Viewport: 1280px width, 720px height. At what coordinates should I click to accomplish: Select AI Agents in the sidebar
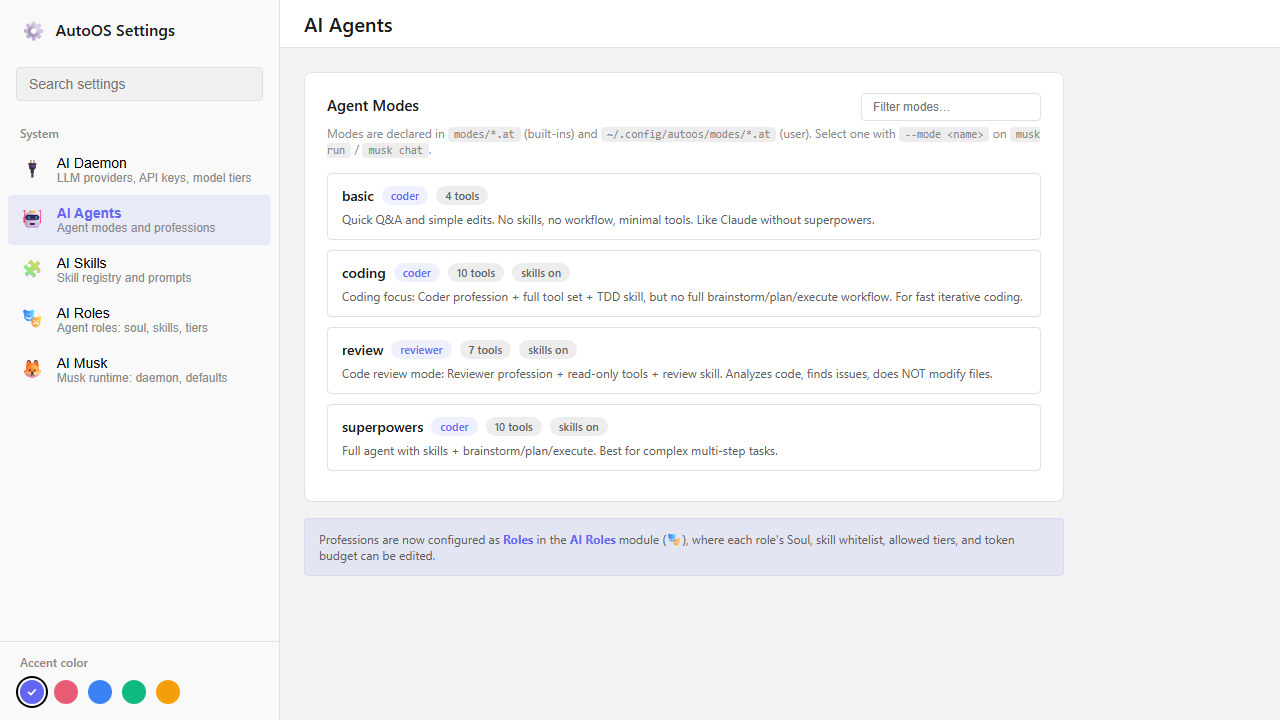[139, 220]
